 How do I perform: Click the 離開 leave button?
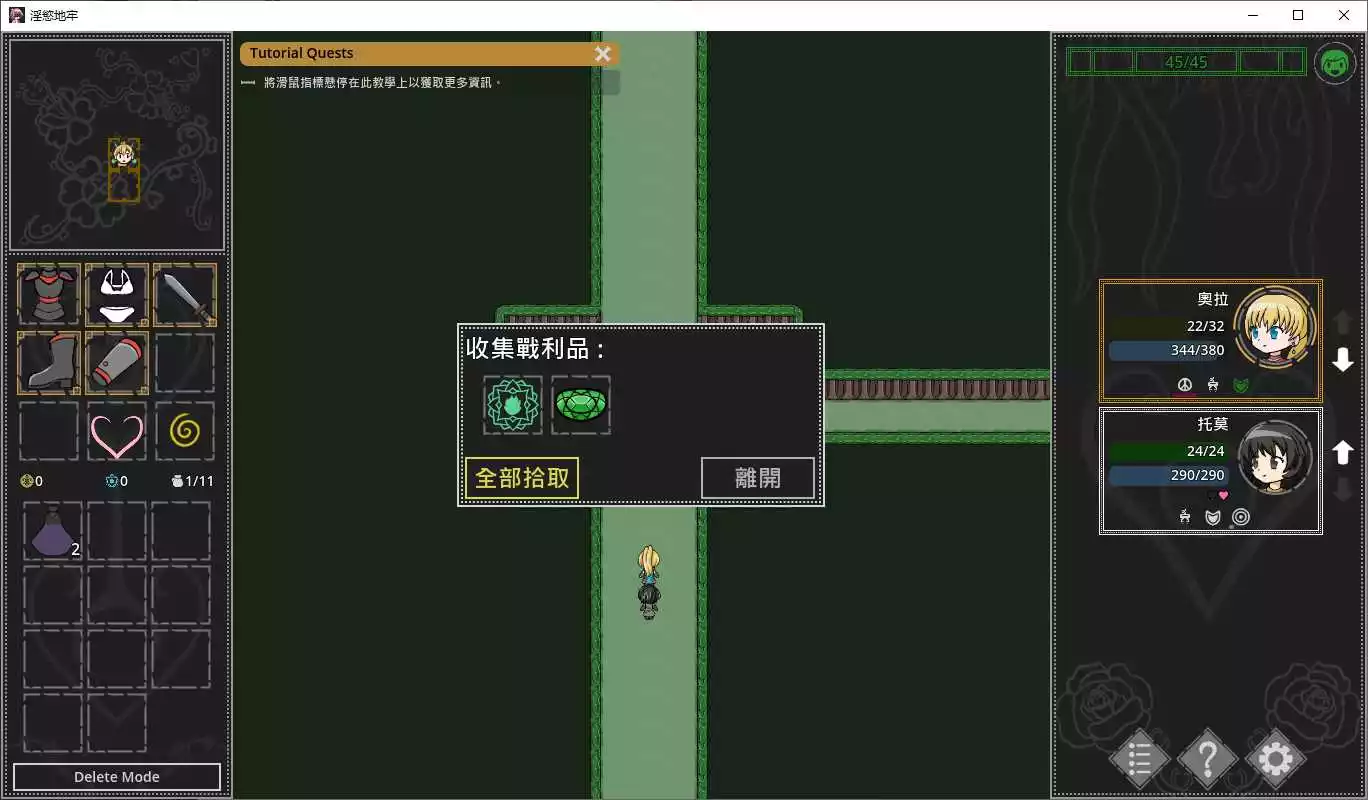[757, 478]
